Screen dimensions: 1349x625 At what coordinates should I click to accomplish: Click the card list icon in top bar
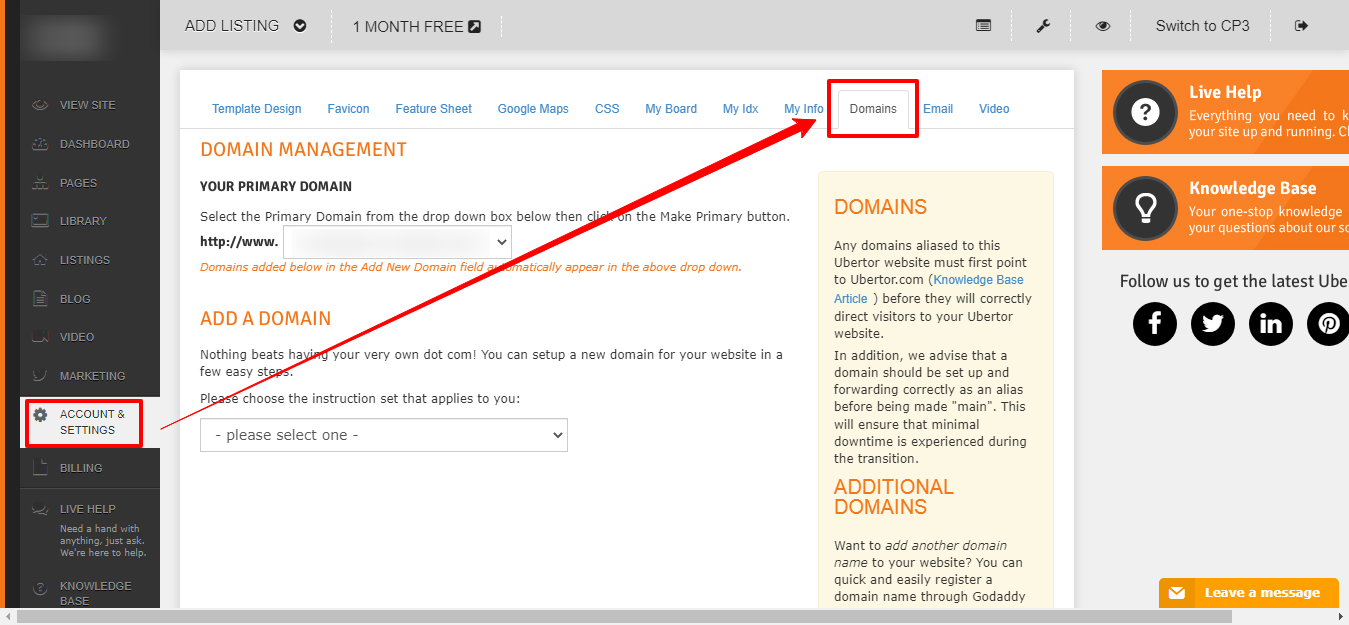tap(984, 26)
